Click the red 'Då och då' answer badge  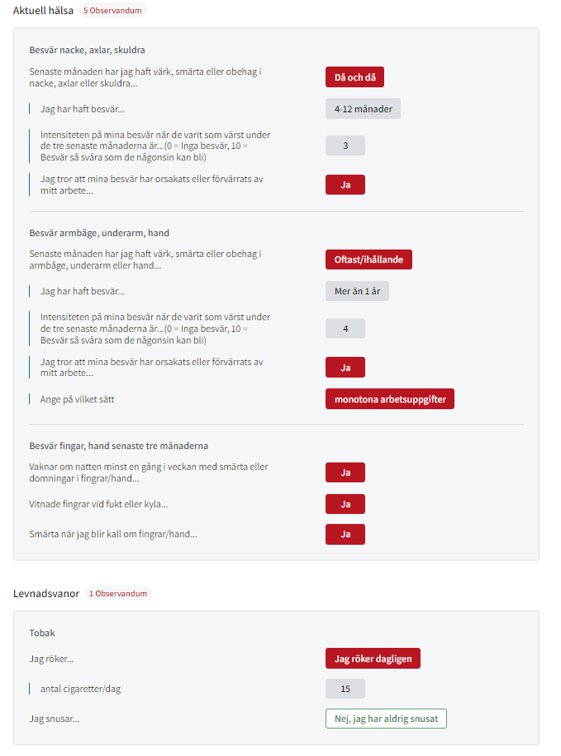click(x=354, y=77)
